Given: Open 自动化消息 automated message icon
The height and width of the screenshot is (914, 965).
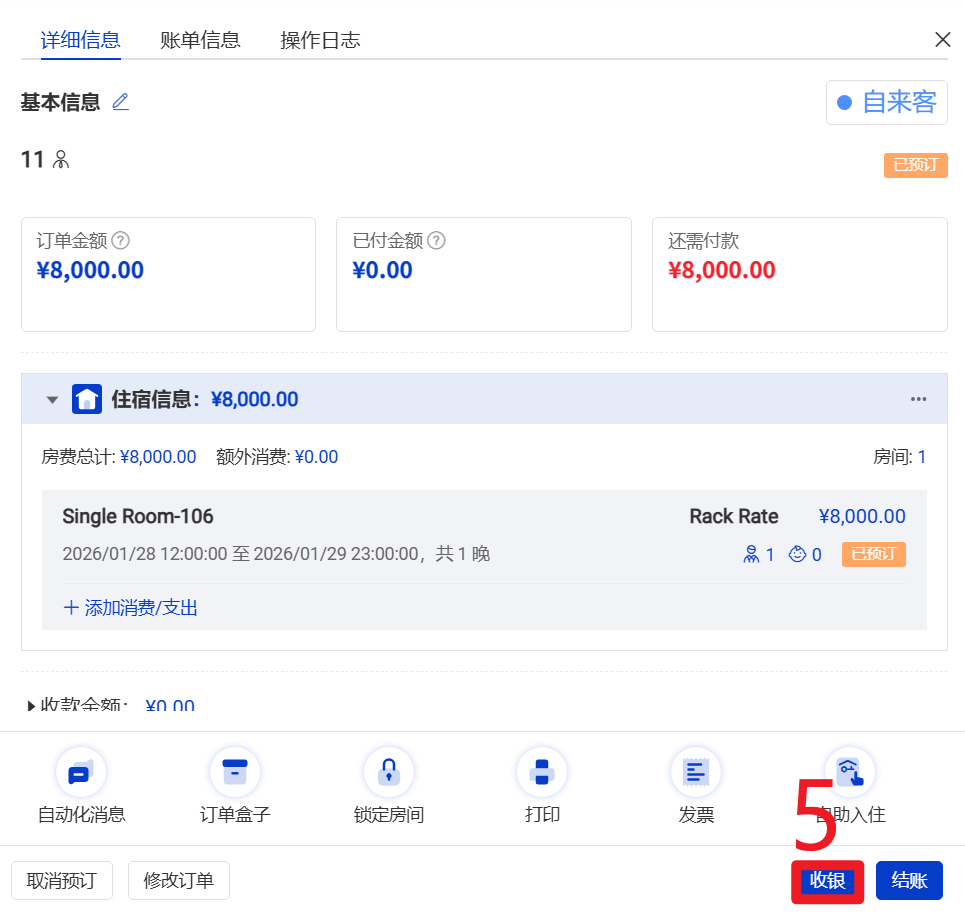Looking at the screenshot, I should click(x=81, y=773).
